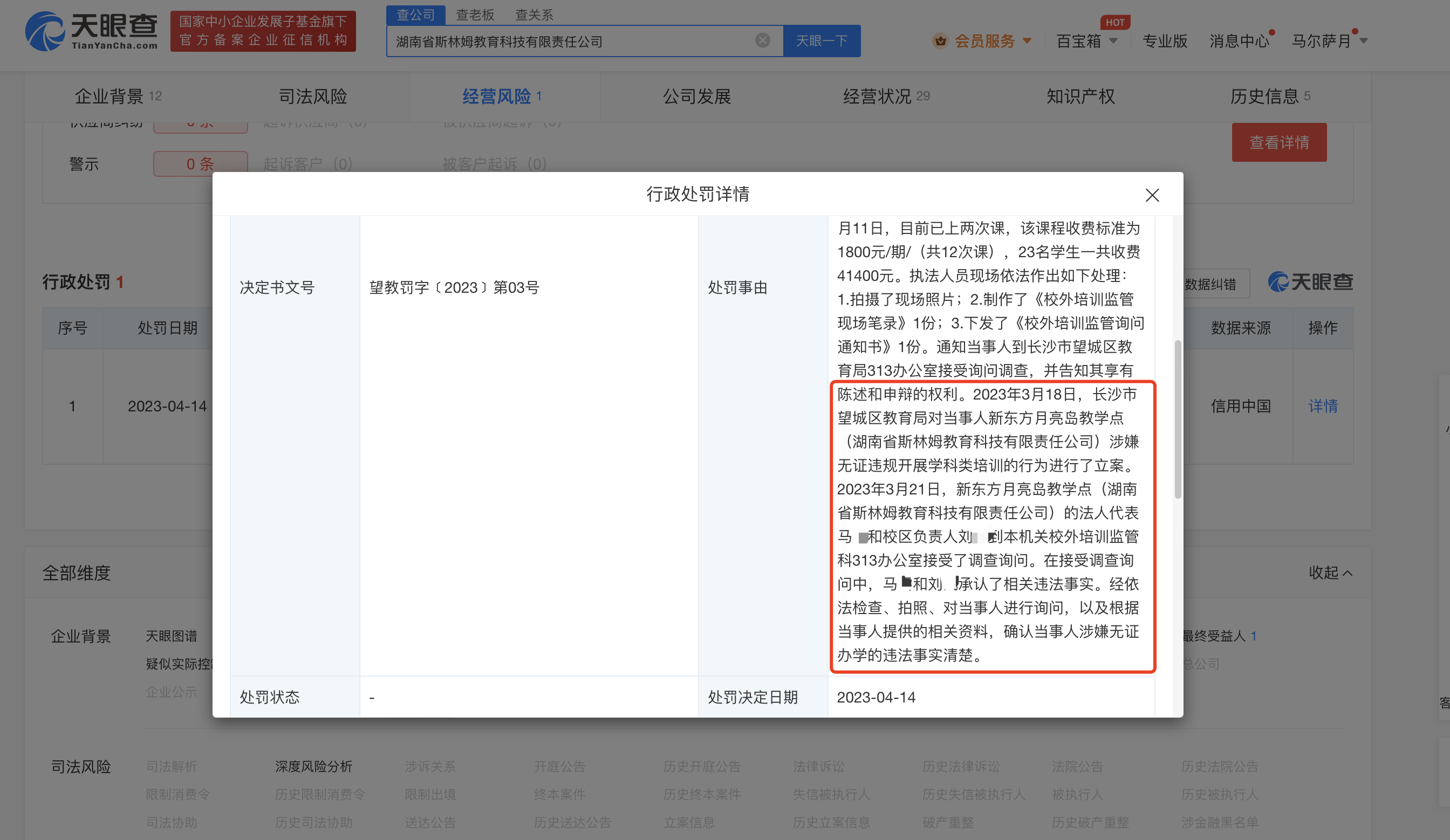The image size is (1450, 840).
Task: Expand the 会员服务 dropdown
Action: click(1028, 41)
